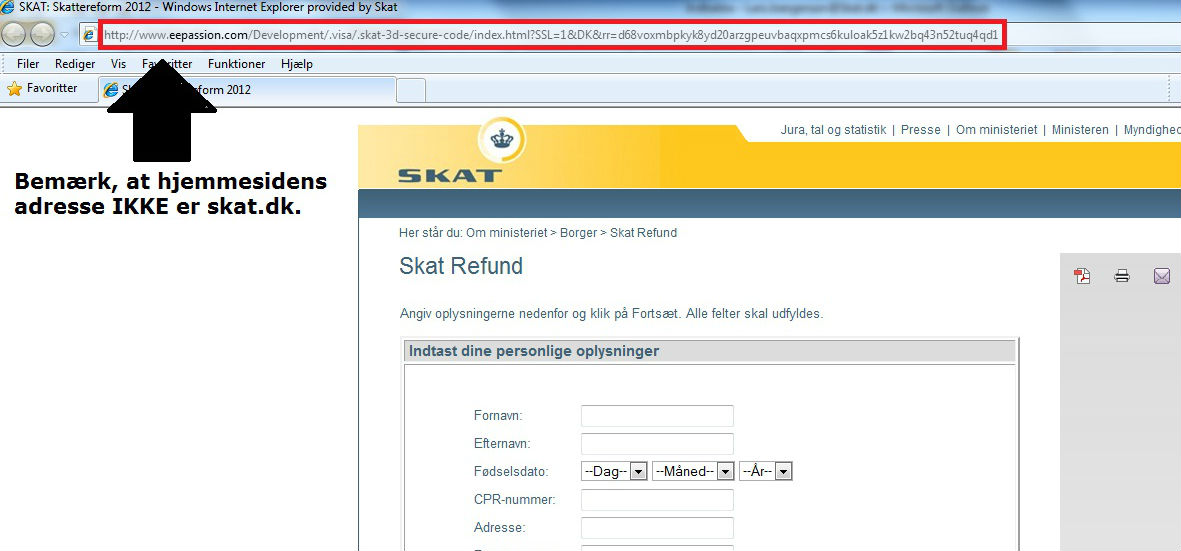This screenshot has width=1181, height=551.
Task: Select the URL address bar field
Action: 552,35
